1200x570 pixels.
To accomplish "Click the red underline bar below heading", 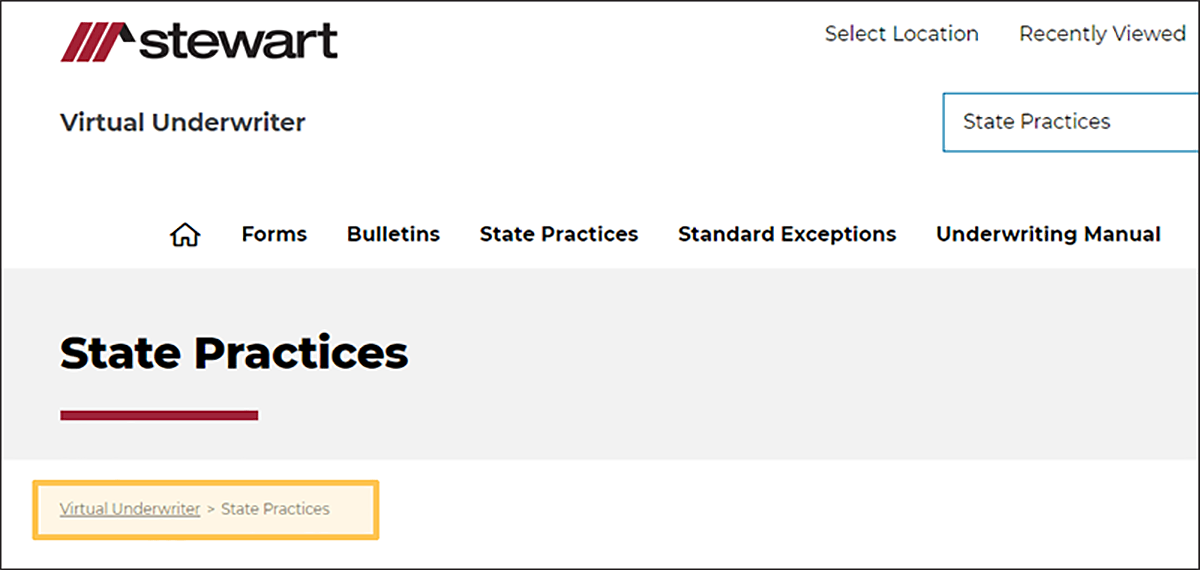I will [x=159, y=414].
